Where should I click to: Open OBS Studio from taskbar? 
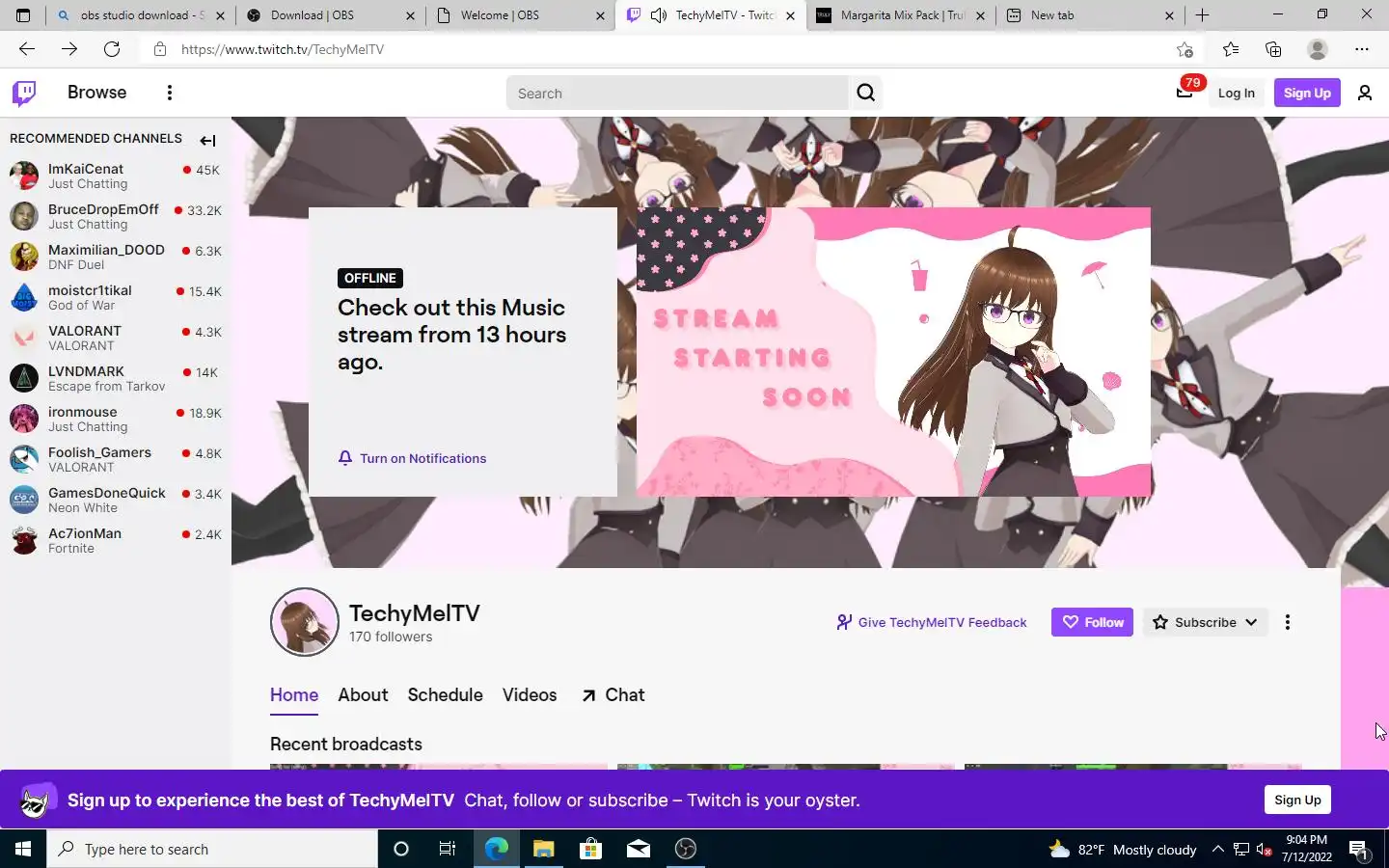click(686, 849)
